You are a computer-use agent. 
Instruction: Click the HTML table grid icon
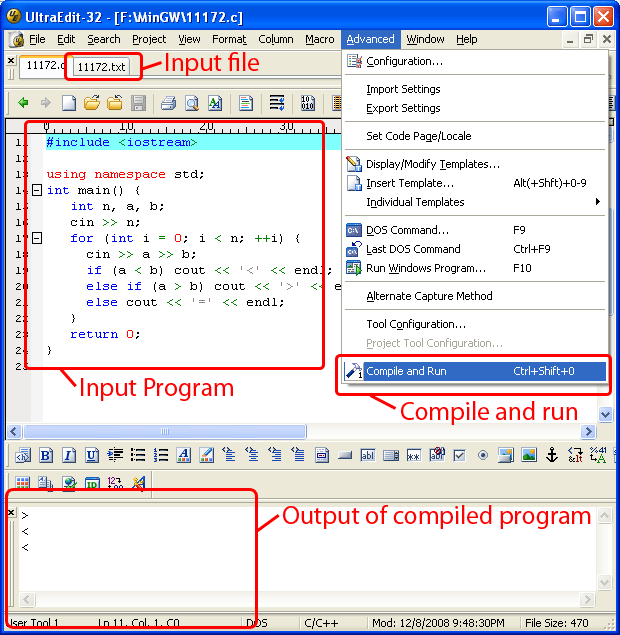[x=23, y=482]
